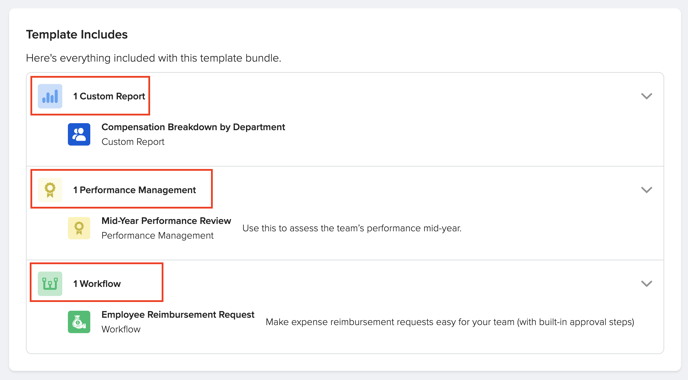
Task: Click the Template Includes heading
Action: [x=77, y=35]
